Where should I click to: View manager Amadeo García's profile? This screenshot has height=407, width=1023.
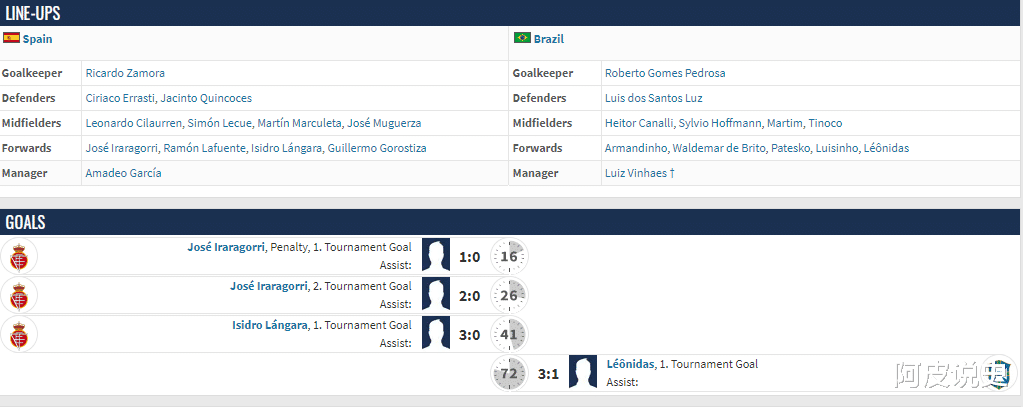coord(123,173)
